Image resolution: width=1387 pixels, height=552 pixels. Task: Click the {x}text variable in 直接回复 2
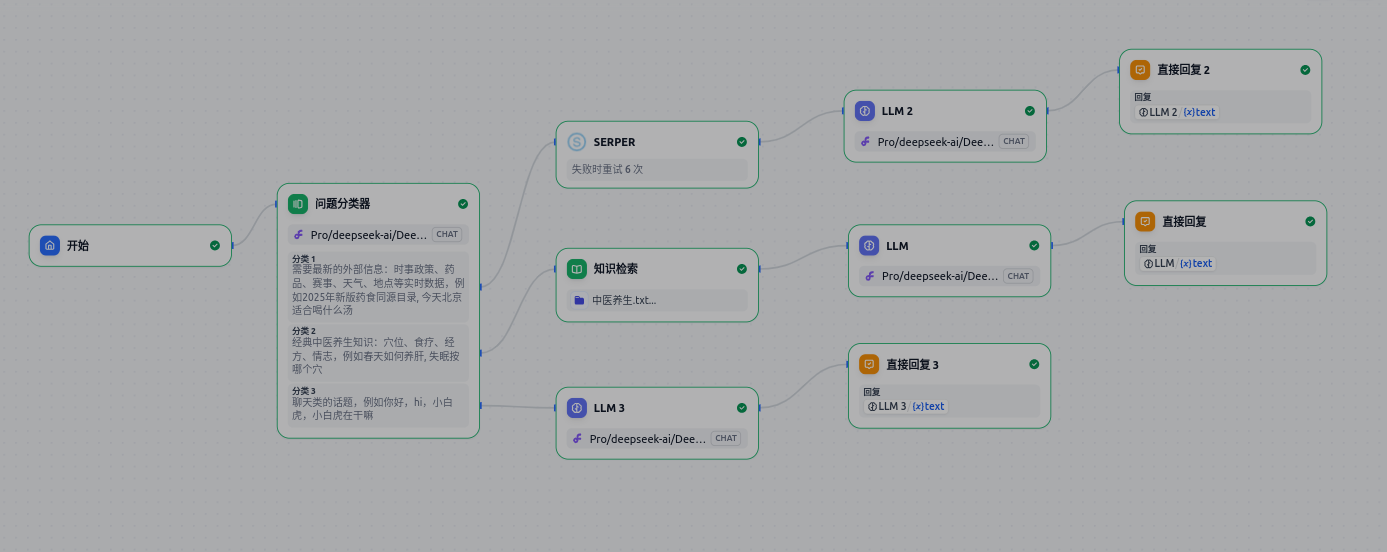click(x=1199, y=112)
